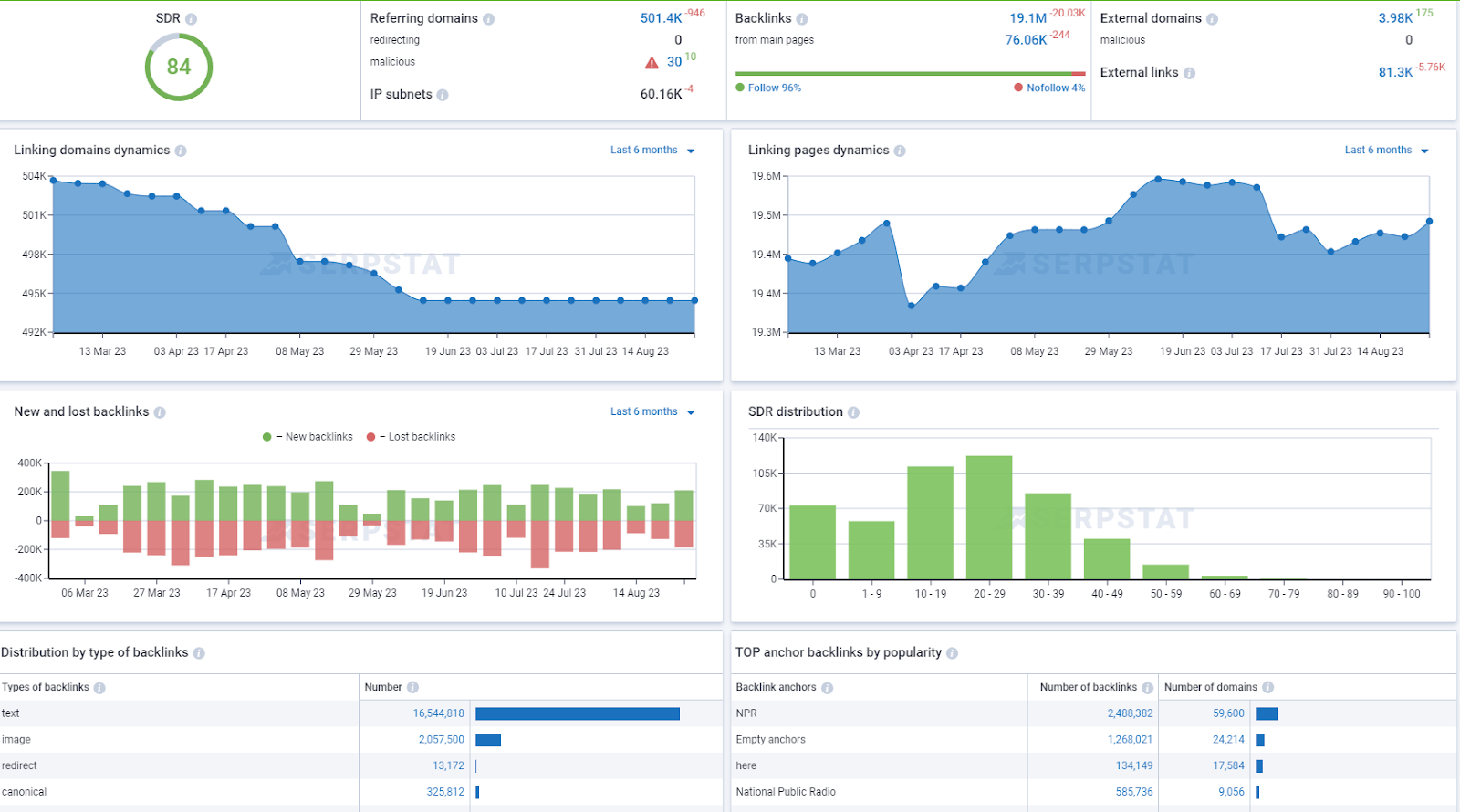Open the 19.1M backlinks total
The height and width of the screenshot is (812, 1460).
click(1027, 18)
